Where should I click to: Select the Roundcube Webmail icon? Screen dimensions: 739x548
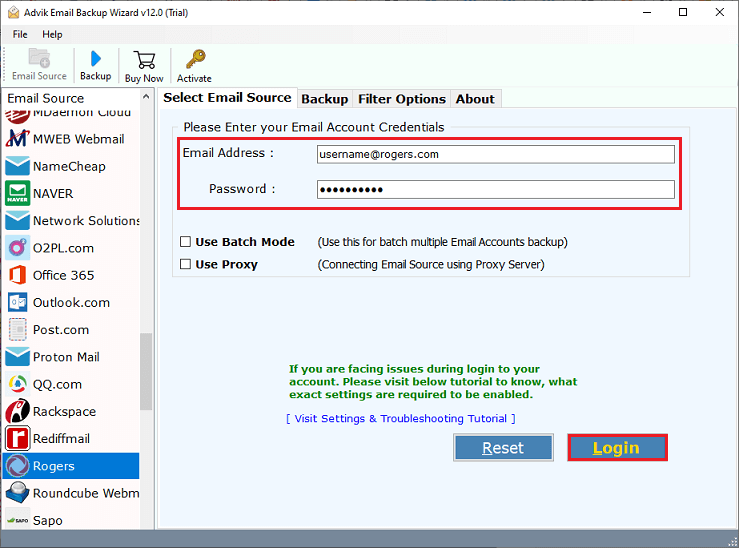17,493
